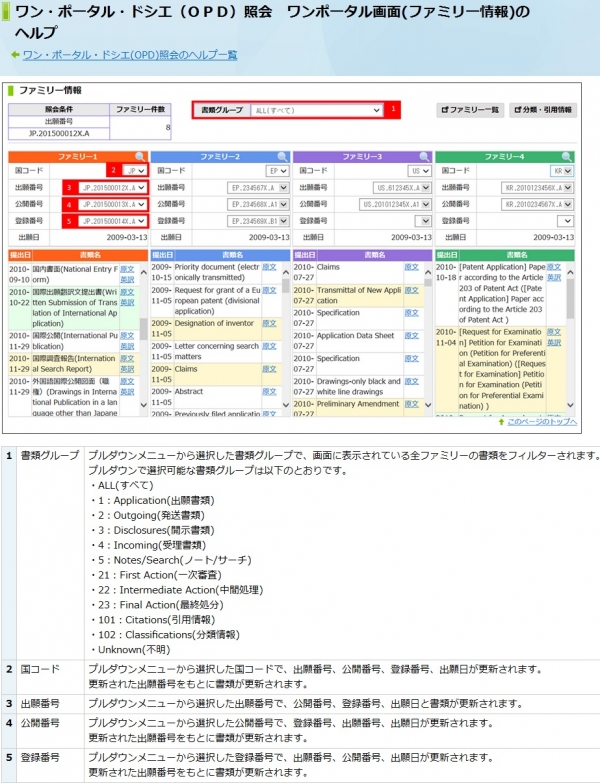Click Family-1 document list scroll down arrow
The width and height of the screenshot is (600, 783).
point(144,405)
